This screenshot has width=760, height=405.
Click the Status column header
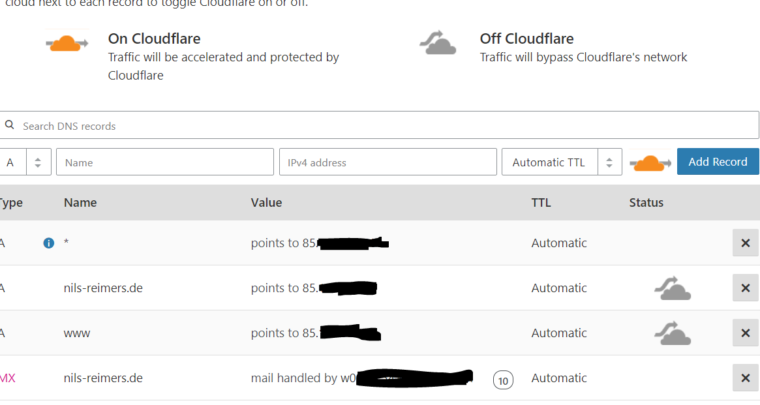(646, 202)
